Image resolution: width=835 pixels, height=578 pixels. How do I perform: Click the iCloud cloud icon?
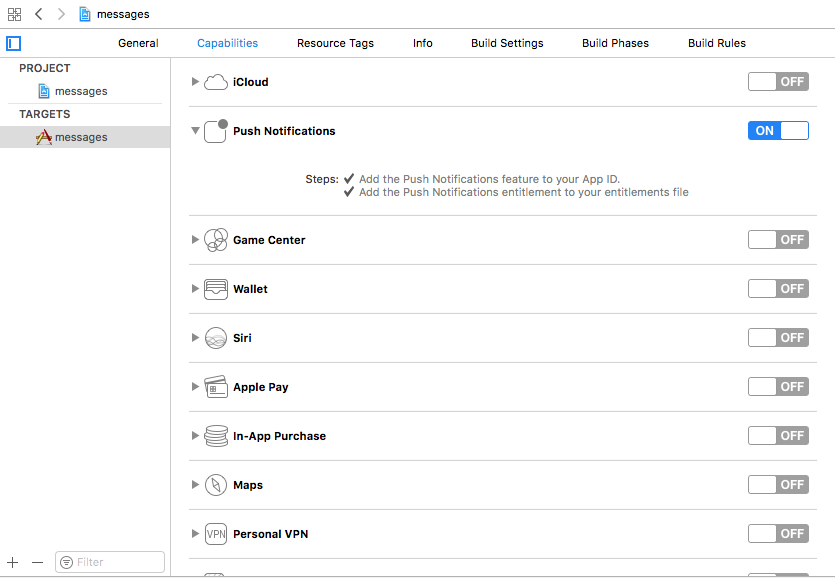pyautogui.click(x=216, y=82)
